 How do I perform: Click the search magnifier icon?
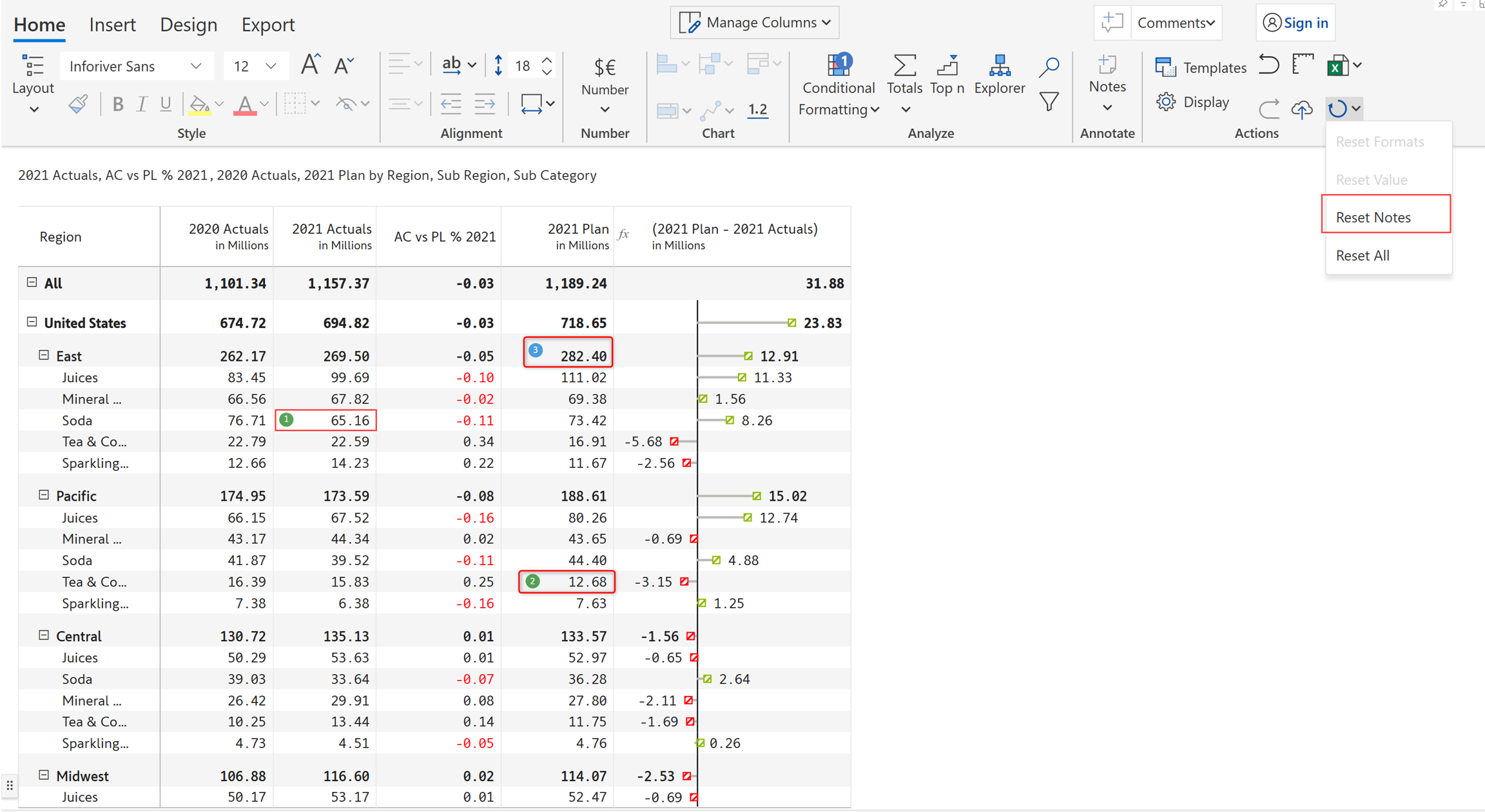click(x=1049, y=66)
